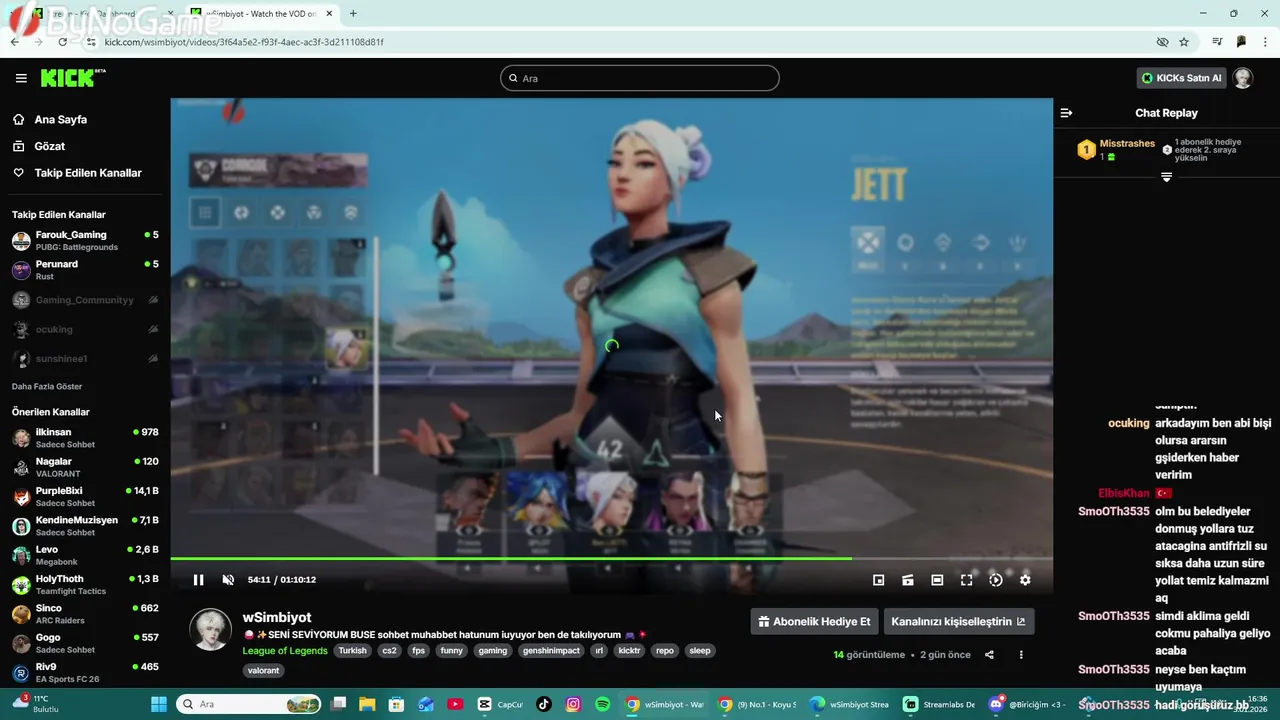Open playback speed options
The width and height of the screenshot is (1280, 720).
coord(996,580)
